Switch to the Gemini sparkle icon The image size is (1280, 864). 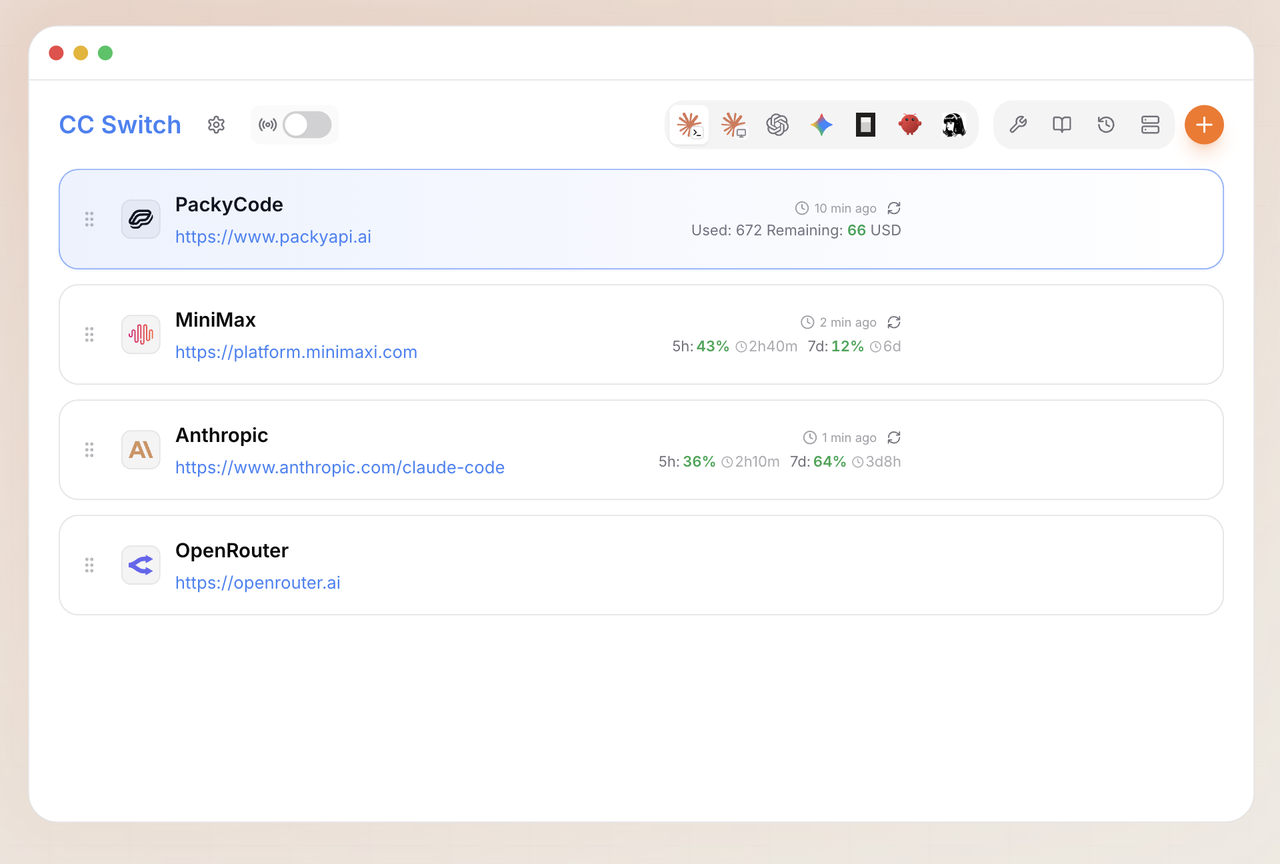[822, 125]
